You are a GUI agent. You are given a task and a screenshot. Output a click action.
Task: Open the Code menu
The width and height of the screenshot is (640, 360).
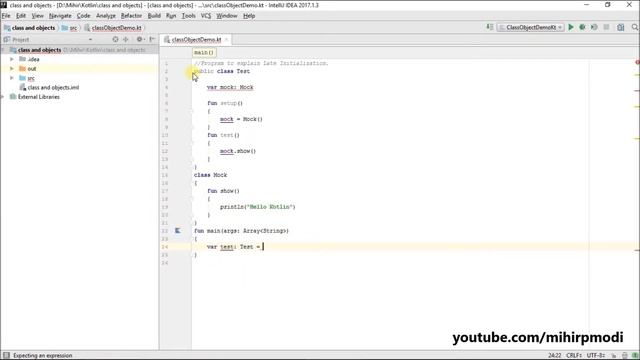[x=84, y=16]
